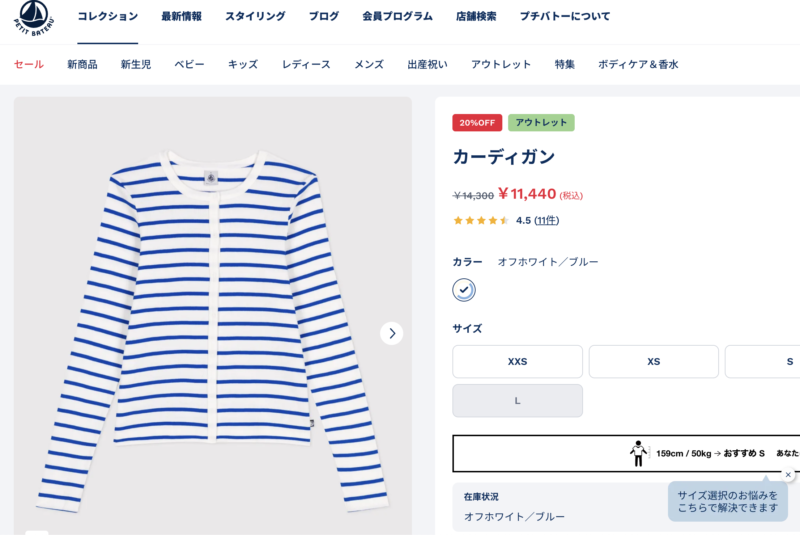The height and width of the screenshot is (535, 800).
Task: Open the スタイリング menu
Action: click(x=255, y=17)
